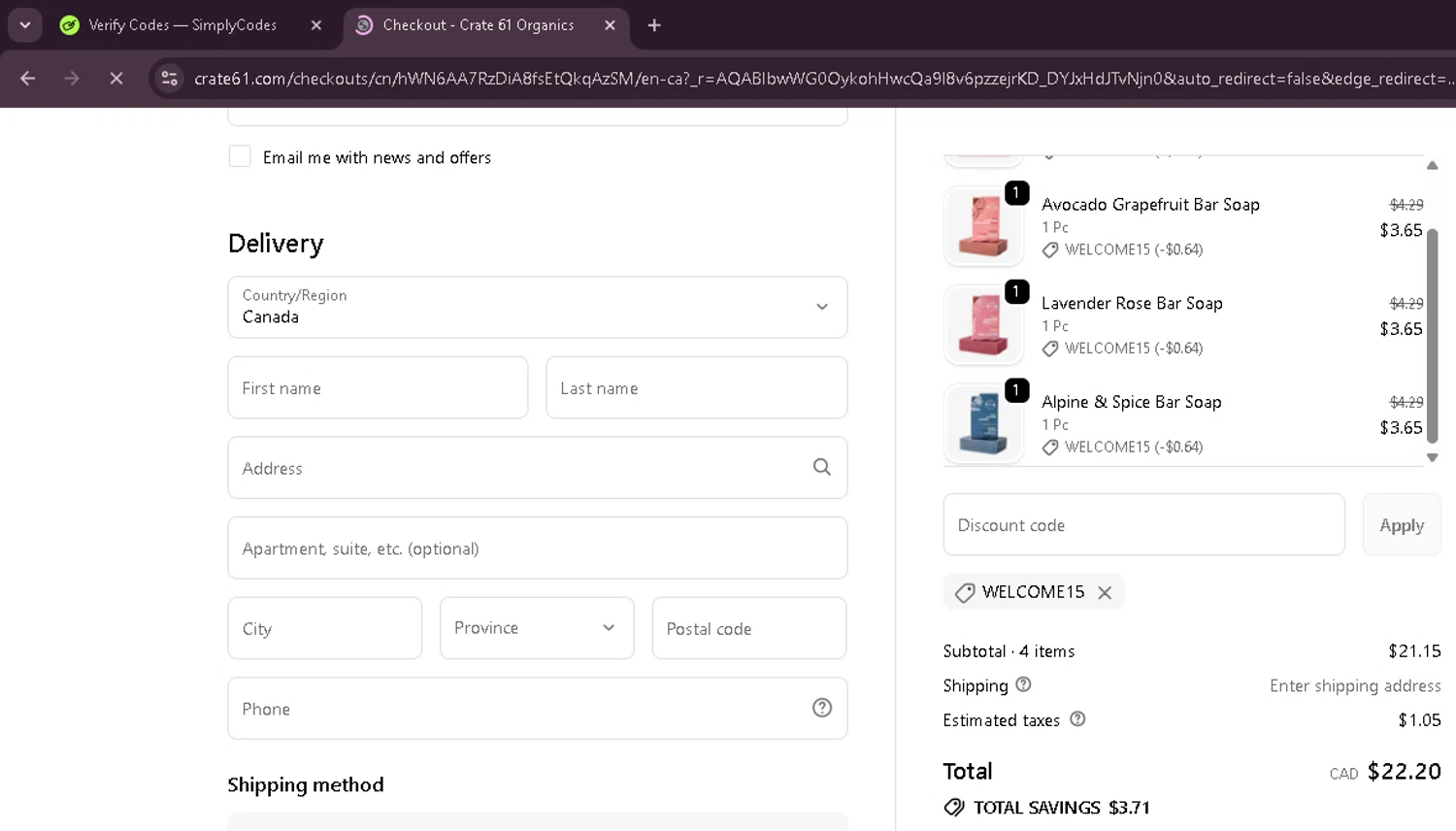This screenshot has height=831, width=1456.
Task: Click the Estimated taxes amount $1.05
Action: tap(1419, 719)
